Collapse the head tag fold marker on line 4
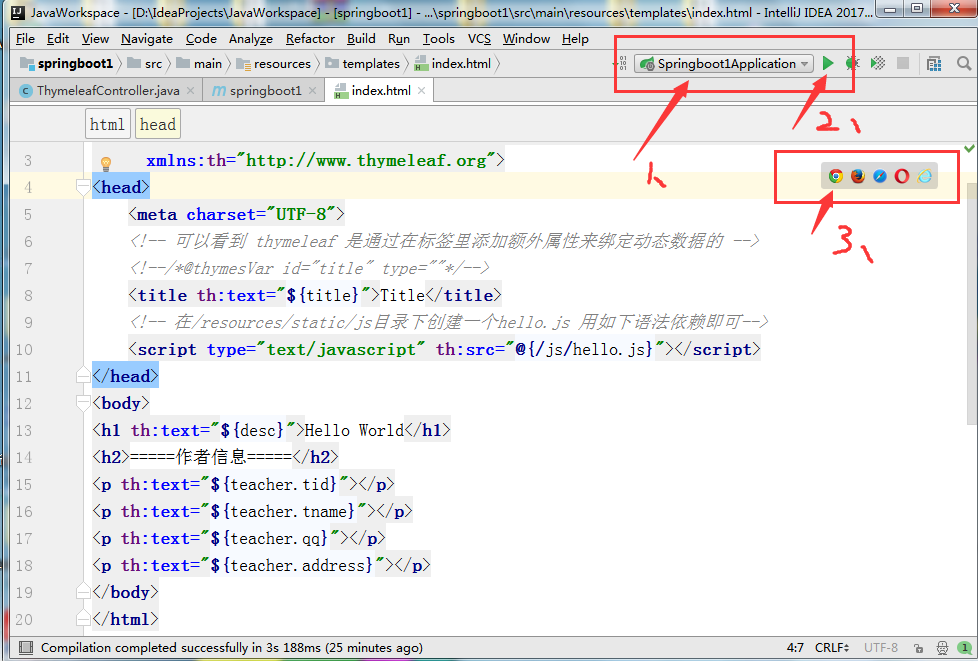The width and height of the screenshot is (978, 661). [x=83, y=186]
